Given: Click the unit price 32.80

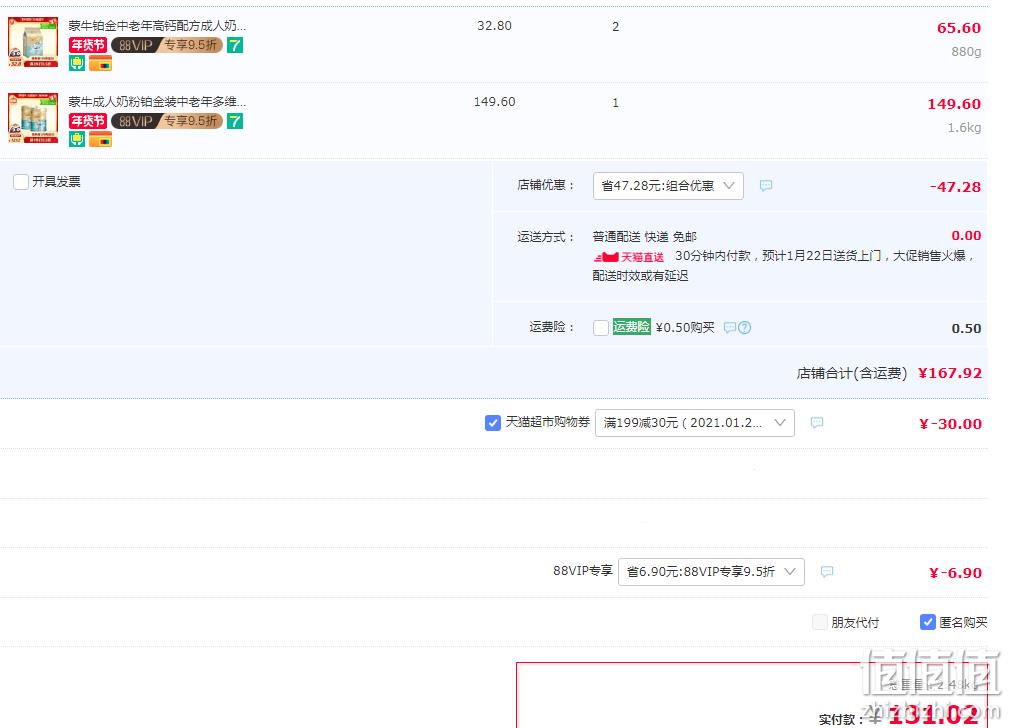Looking at the screenshot, I should coord(495,26).
